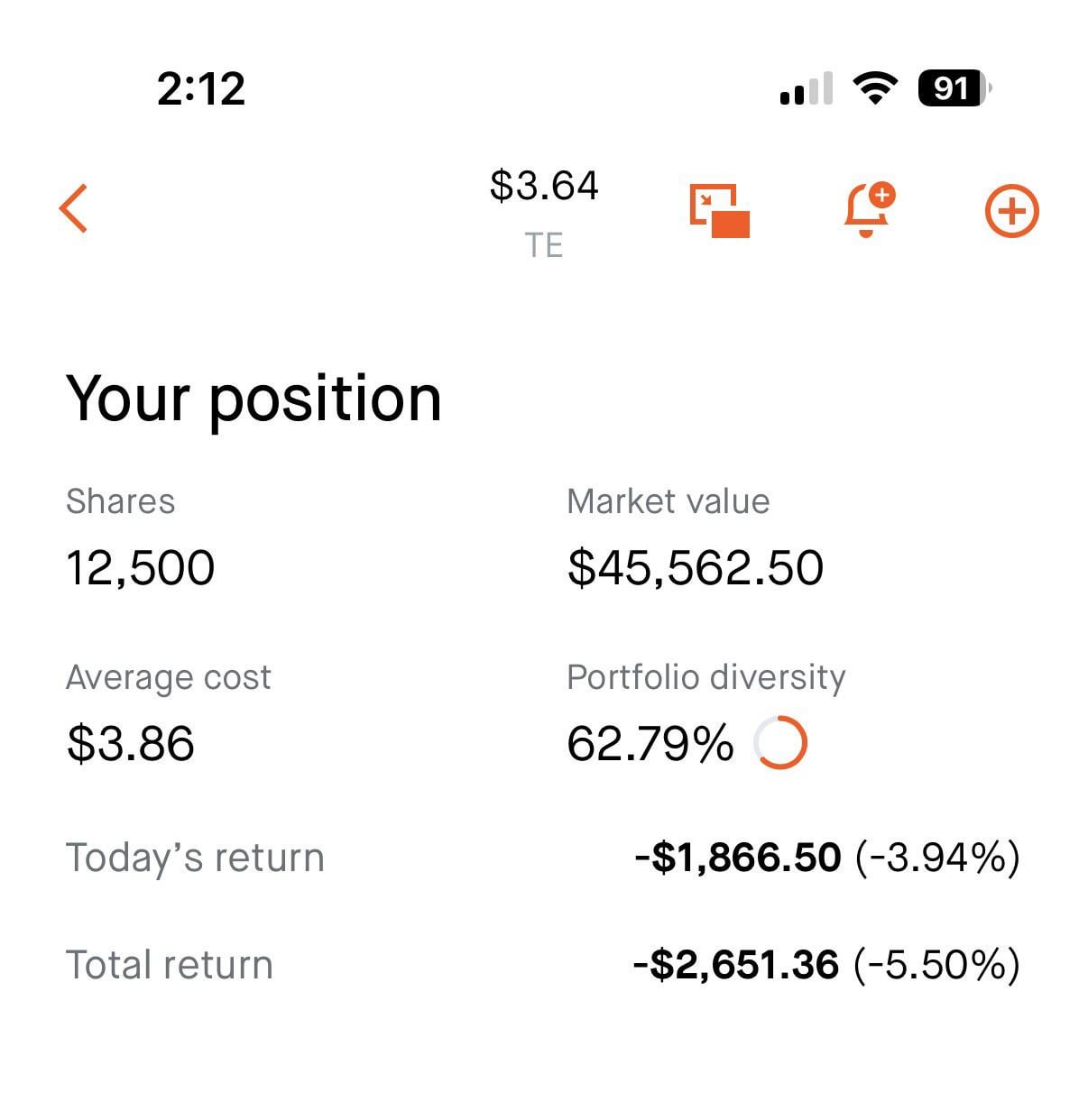
Task: Tap the $3.86 average cost
Action: pyautogui.click(x=131, y=744)
